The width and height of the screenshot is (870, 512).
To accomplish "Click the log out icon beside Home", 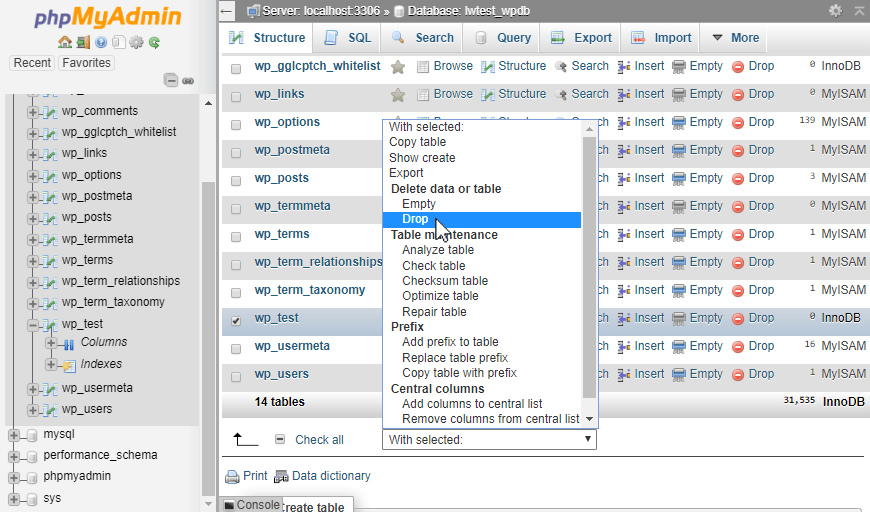I will pos(83,42).
